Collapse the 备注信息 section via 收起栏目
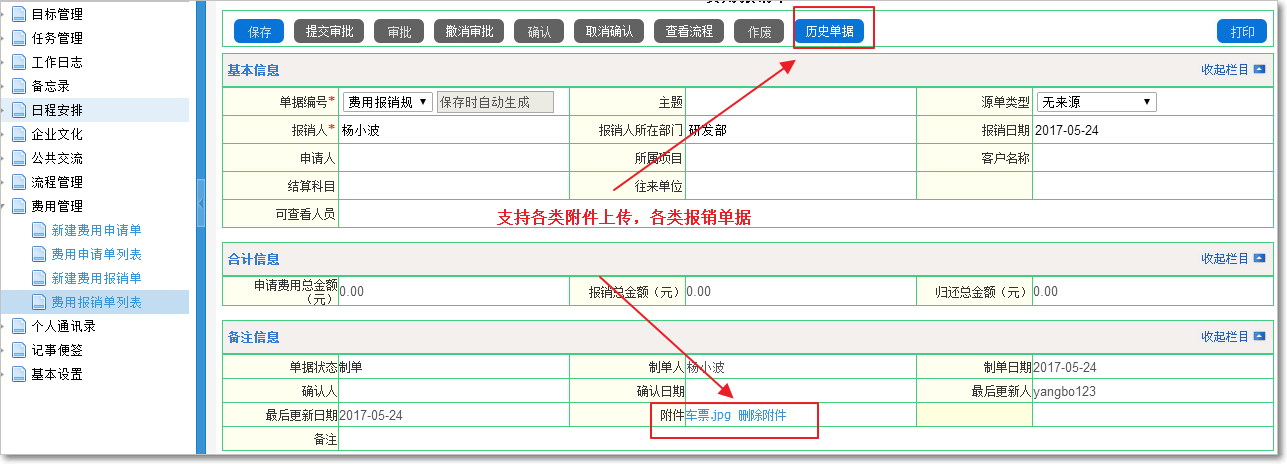The image size is (1287, 464). pos(1233,337)
